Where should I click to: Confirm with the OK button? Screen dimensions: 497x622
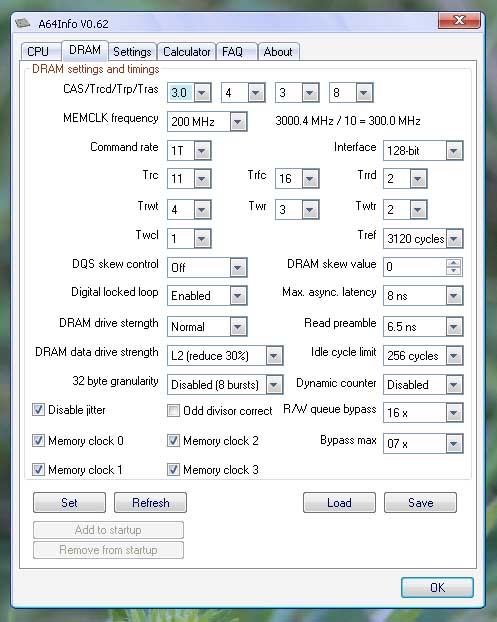[437, 587]
